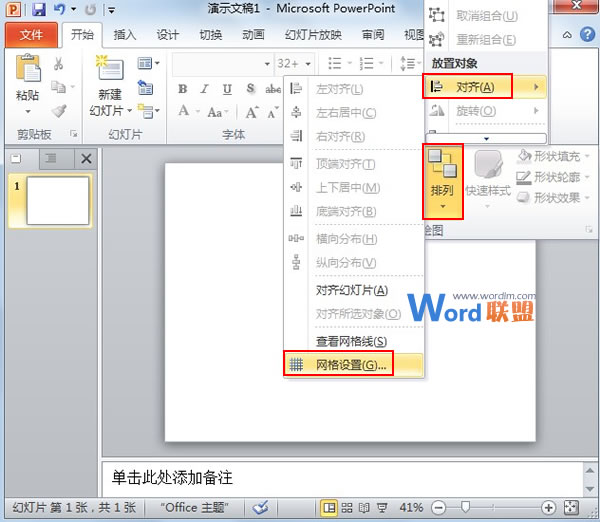Screen dimensions: 600x522
Task: Select View Gridlines (查看网格线) item
Action: tap(353, 341)
